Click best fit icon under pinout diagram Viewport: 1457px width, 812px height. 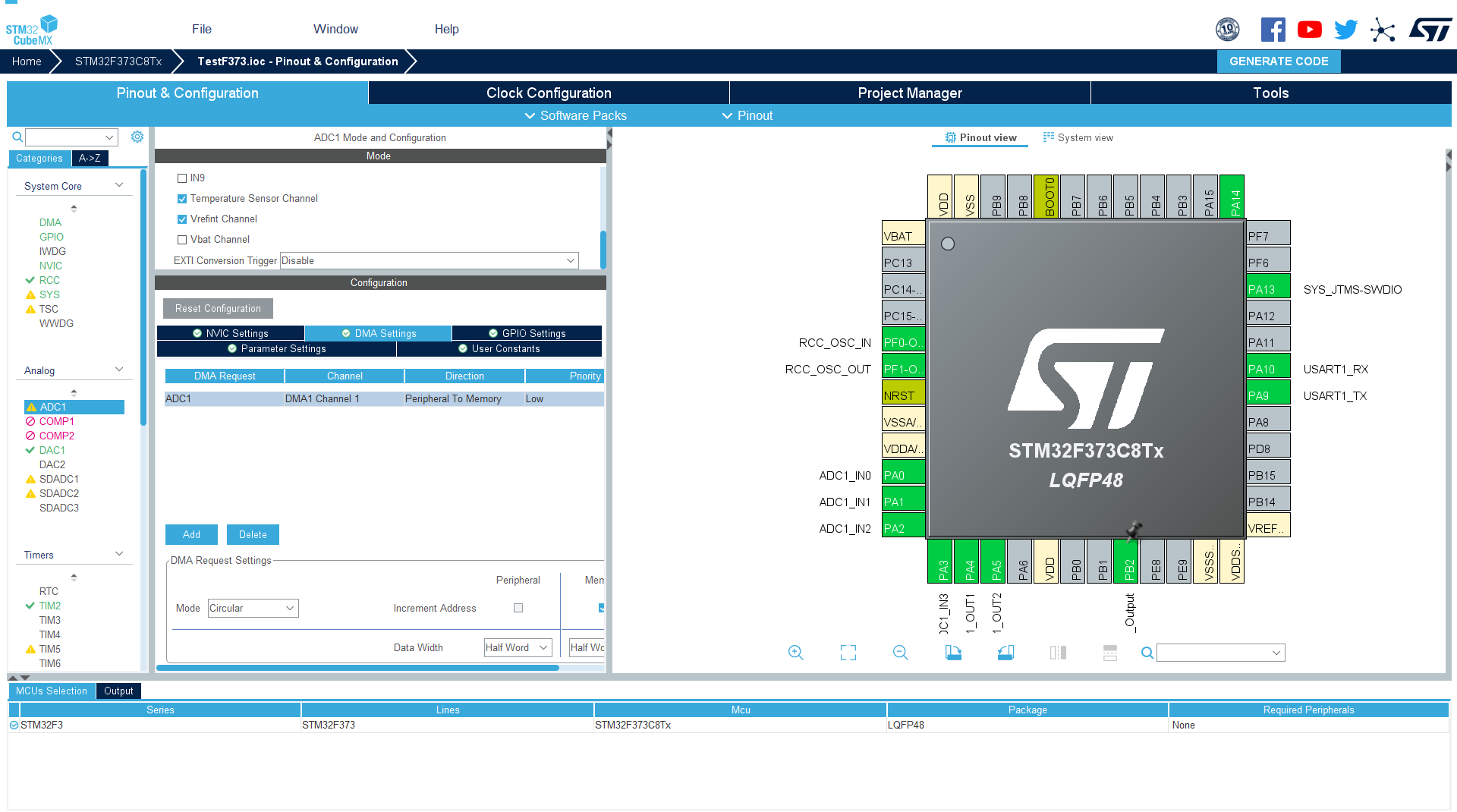pyautogui.click(x=848, y=652)
